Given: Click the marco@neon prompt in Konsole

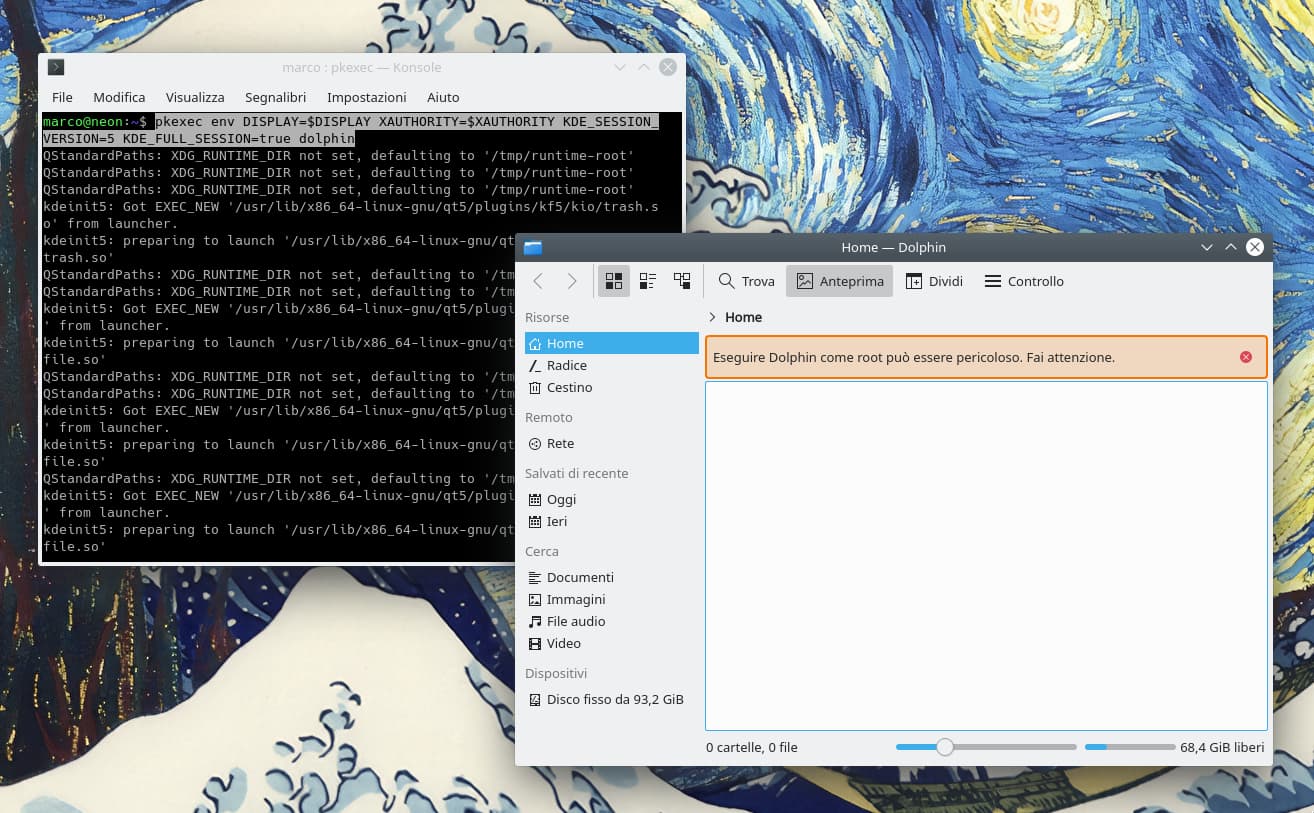Looking at the screenshot, I should click(95, 121).
